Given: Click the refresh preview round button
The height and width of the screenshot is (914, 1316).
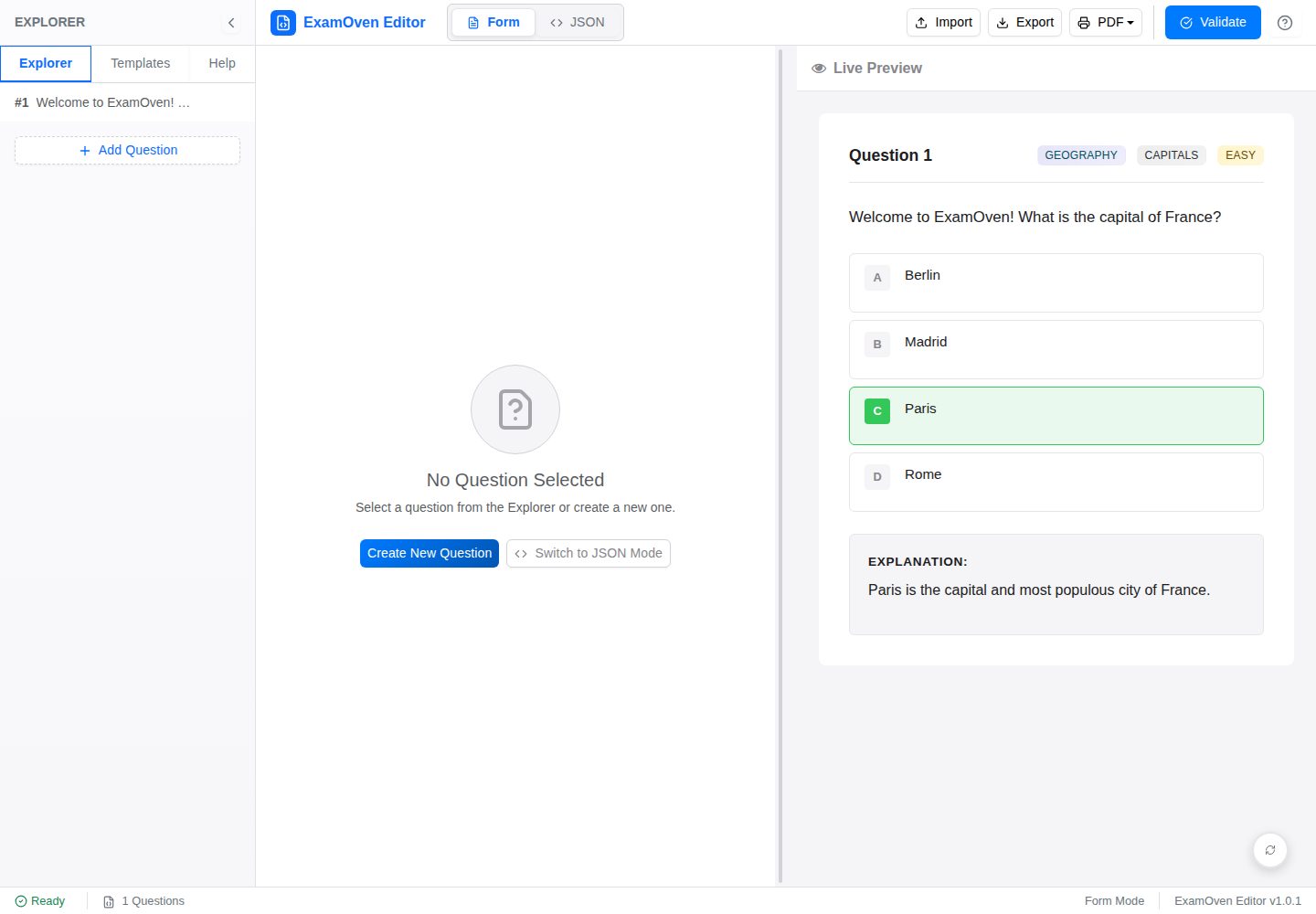Looking at the screenshot, I should pyautogui.click(x=1270, y=850).
